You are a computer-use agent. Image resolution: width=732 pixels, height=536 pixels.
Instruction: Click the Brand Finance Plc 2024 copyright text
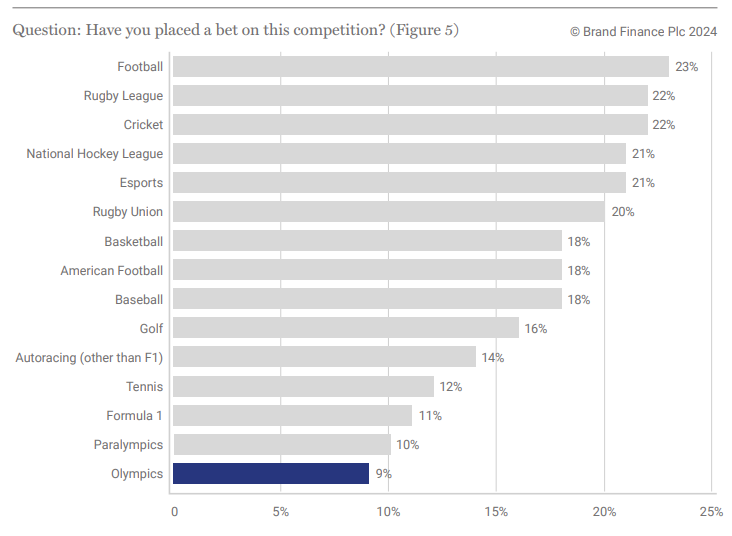(x=643, y=31)
